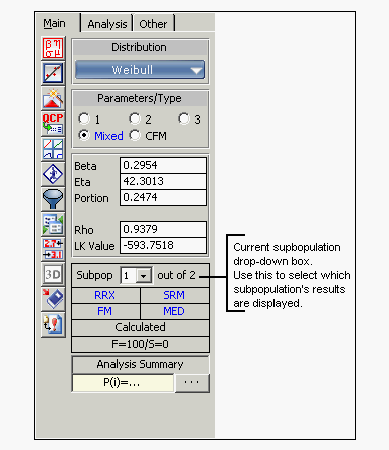Click the Beta value field 0.2954
Screen dimensions: 389x450
[x=163, y=165]
